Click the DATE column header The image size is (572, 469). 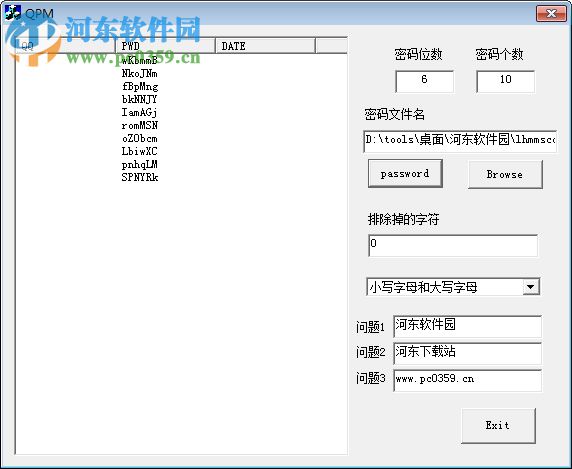pos(265,46)
